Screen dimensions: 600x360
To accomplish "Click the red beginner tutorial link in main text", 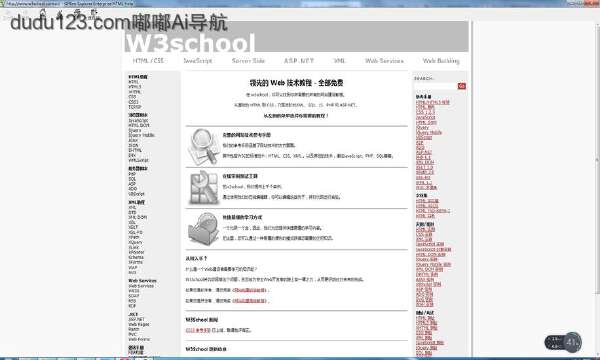I will coord(249,290).
